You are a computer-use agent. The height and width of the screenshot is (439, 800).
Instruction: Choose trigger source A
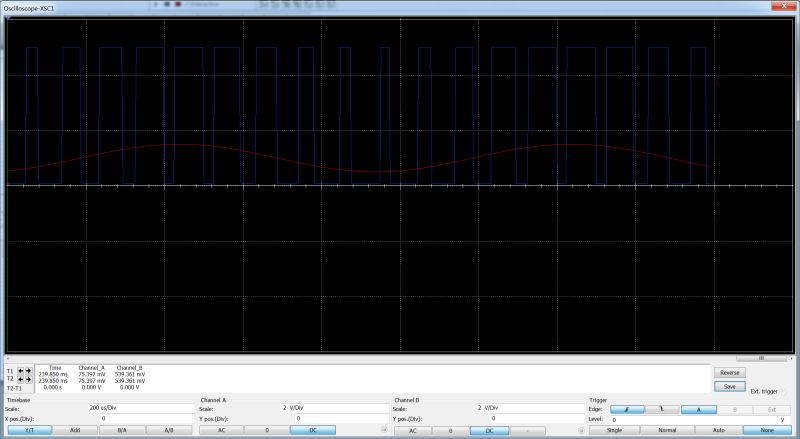[699, 409]
